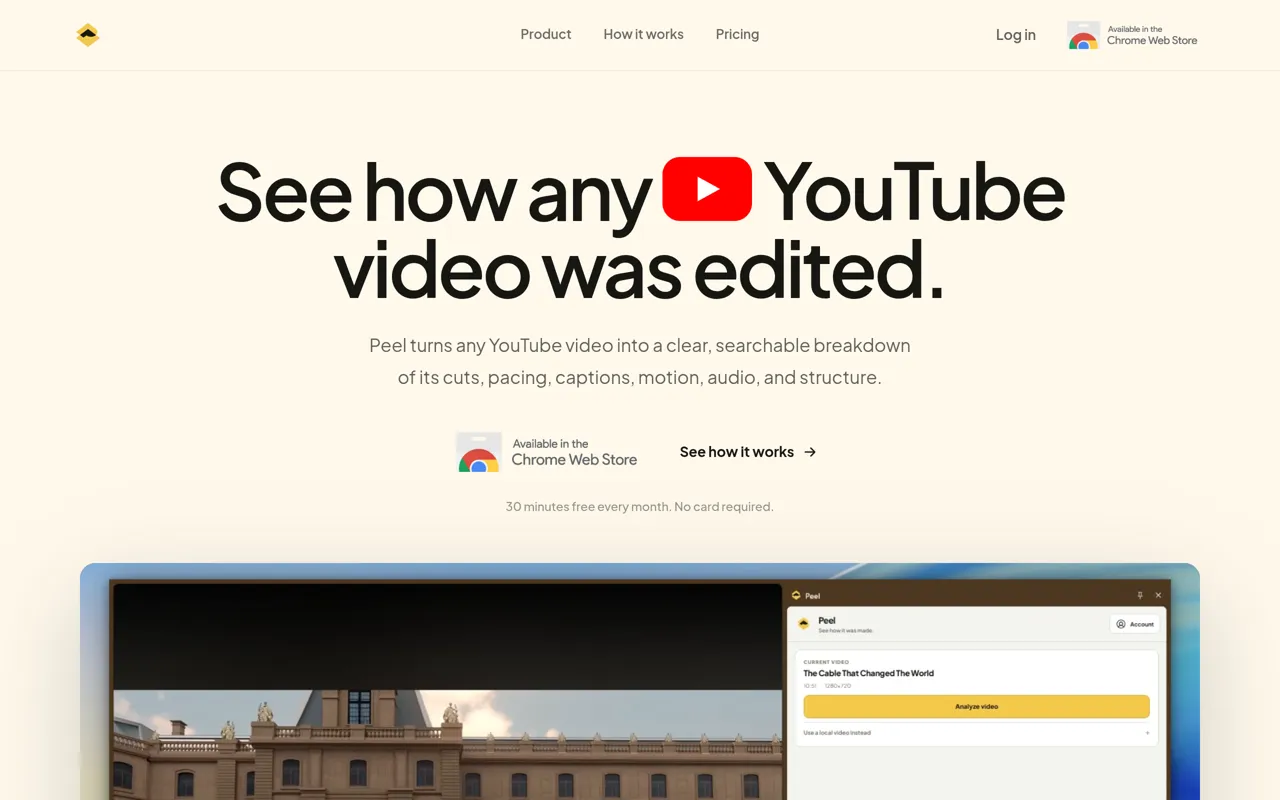Click the plus icon for local video

tap(1147, 733)
